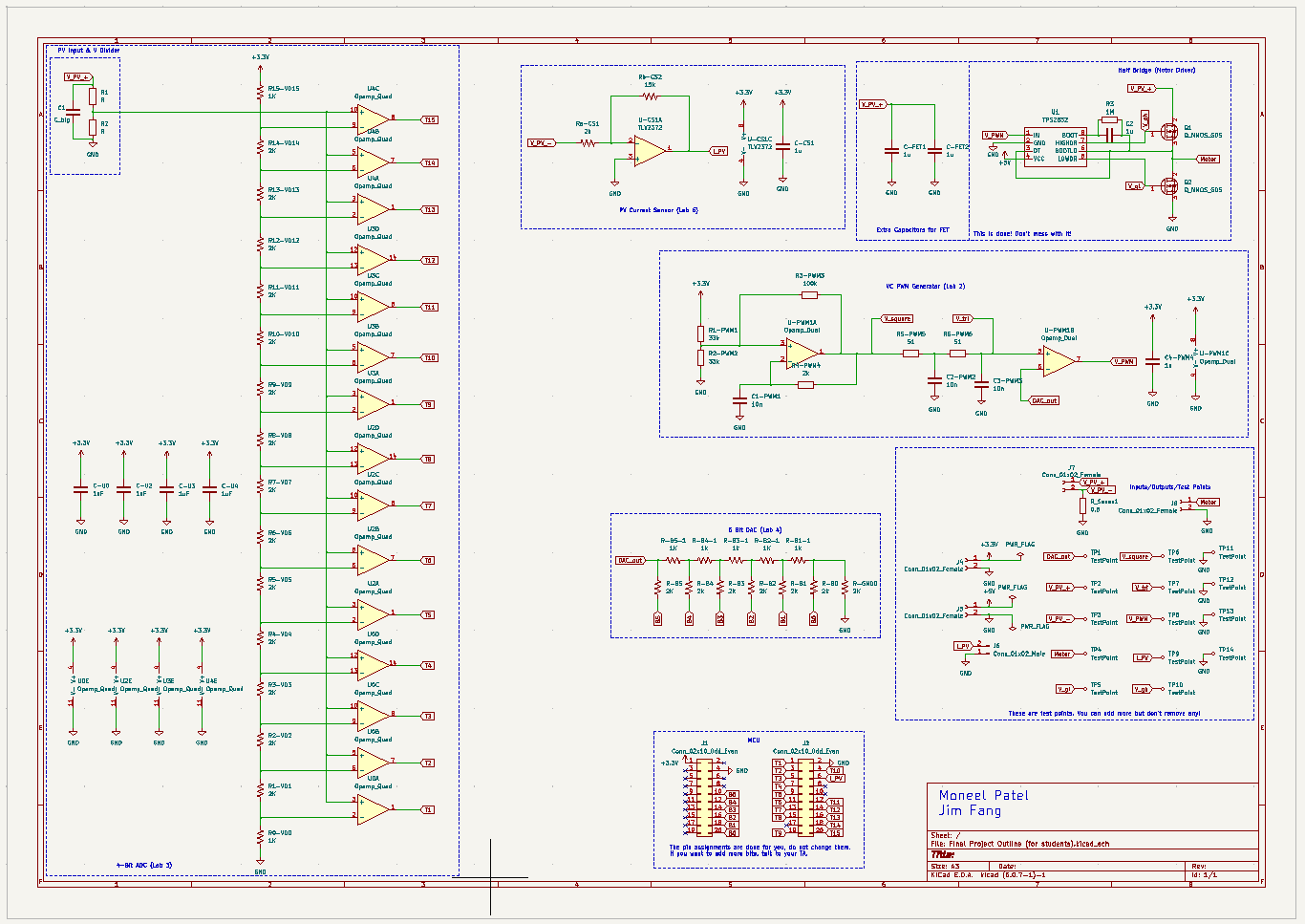Image resolution: width=1305 pixels, height=924 pixels.
Task: Select the 'Moneel Patel' title block text
Action: tap(983, 795)
